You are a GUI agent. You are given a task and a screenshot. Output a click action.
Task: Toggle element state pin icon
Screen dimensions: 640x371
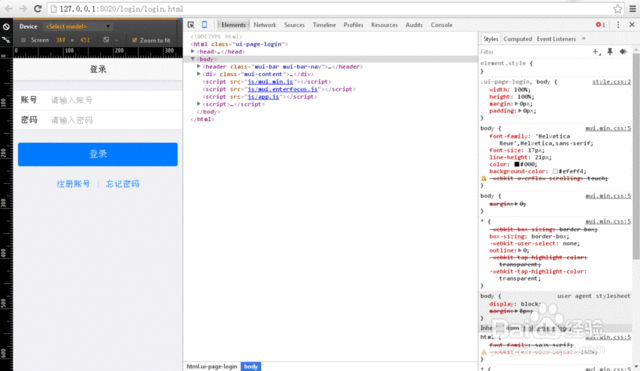610,51
